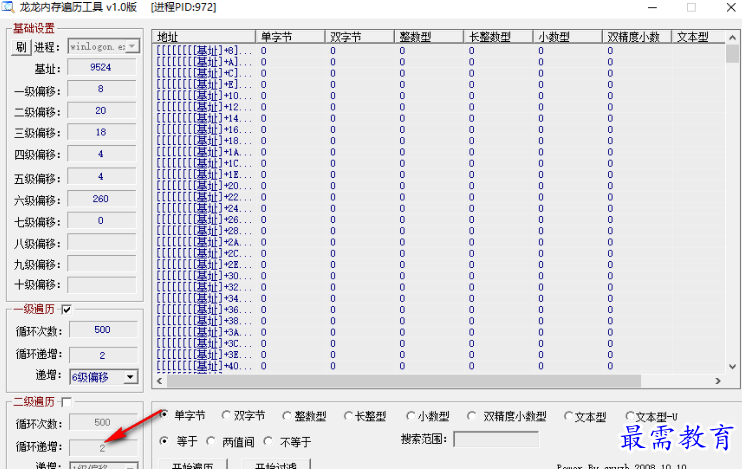742x469 pixels.
Task: Click the empty 十级偏移 input field
Action: point(101,284)
